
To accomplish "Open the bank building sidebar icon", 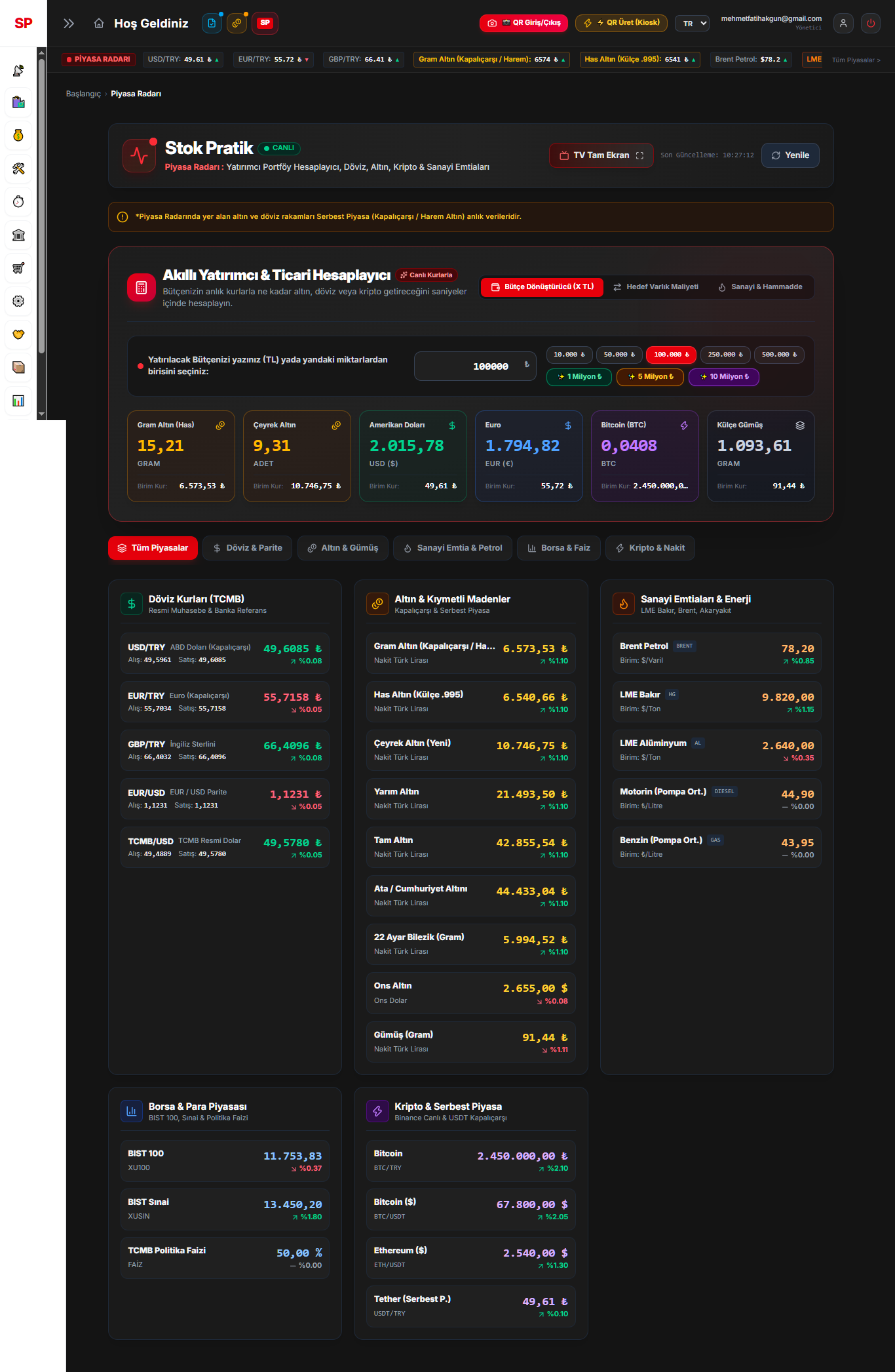I will 18,235.
